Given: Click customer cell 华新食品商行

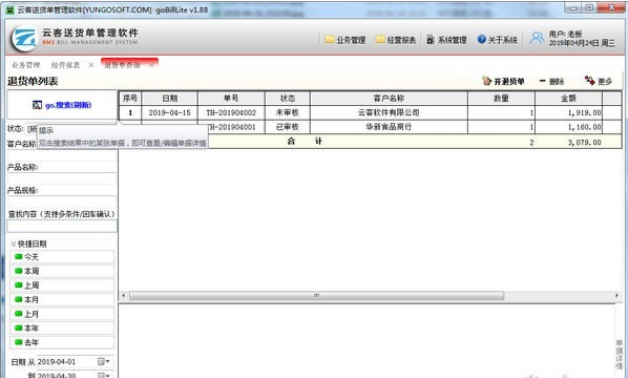Looking at the screenshot, I should 388,127.
